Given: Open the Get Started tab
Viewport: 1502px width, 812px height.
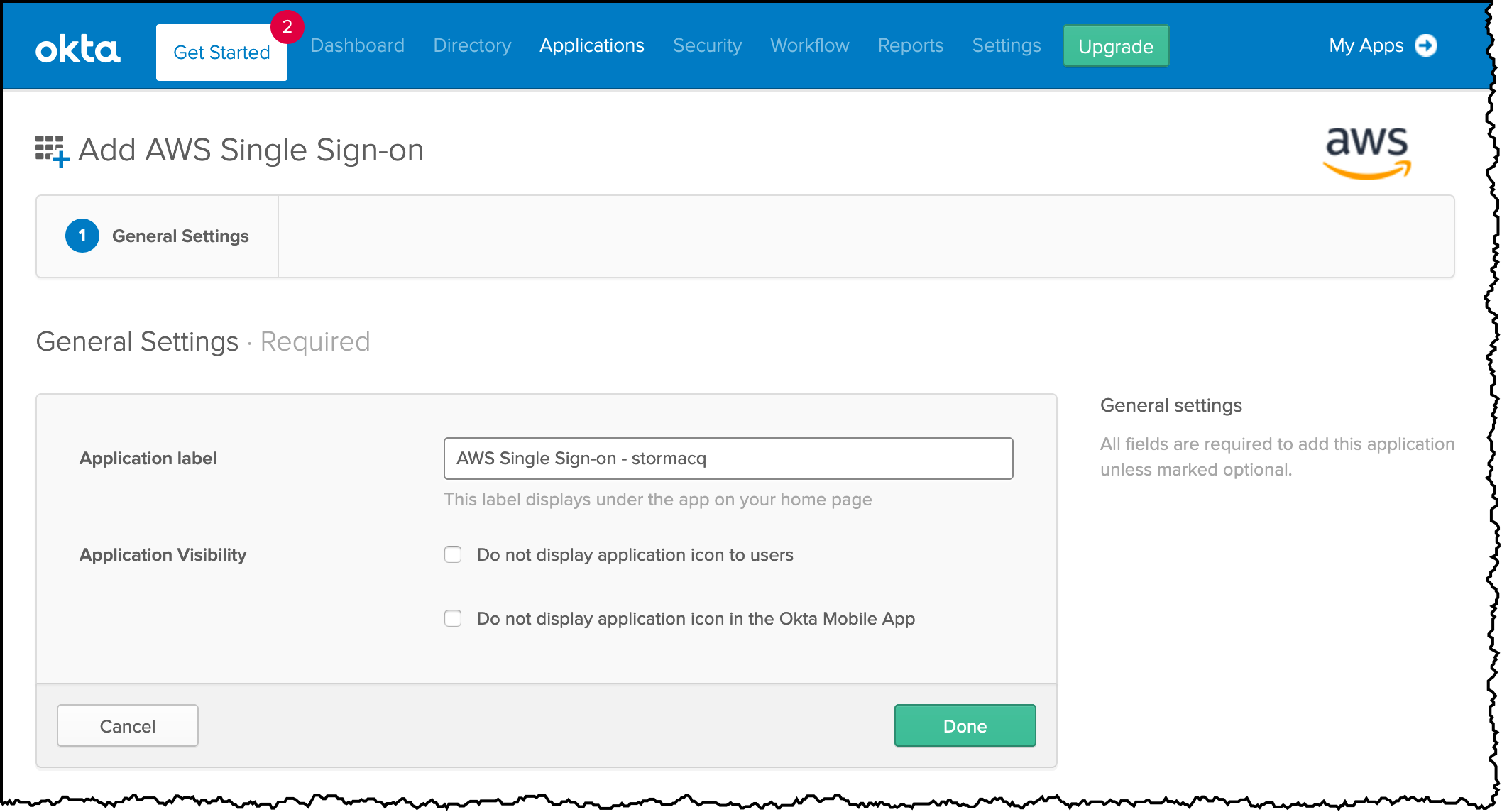Looking at the screenshot, I should pyautogui.click(x=221, y=53).
